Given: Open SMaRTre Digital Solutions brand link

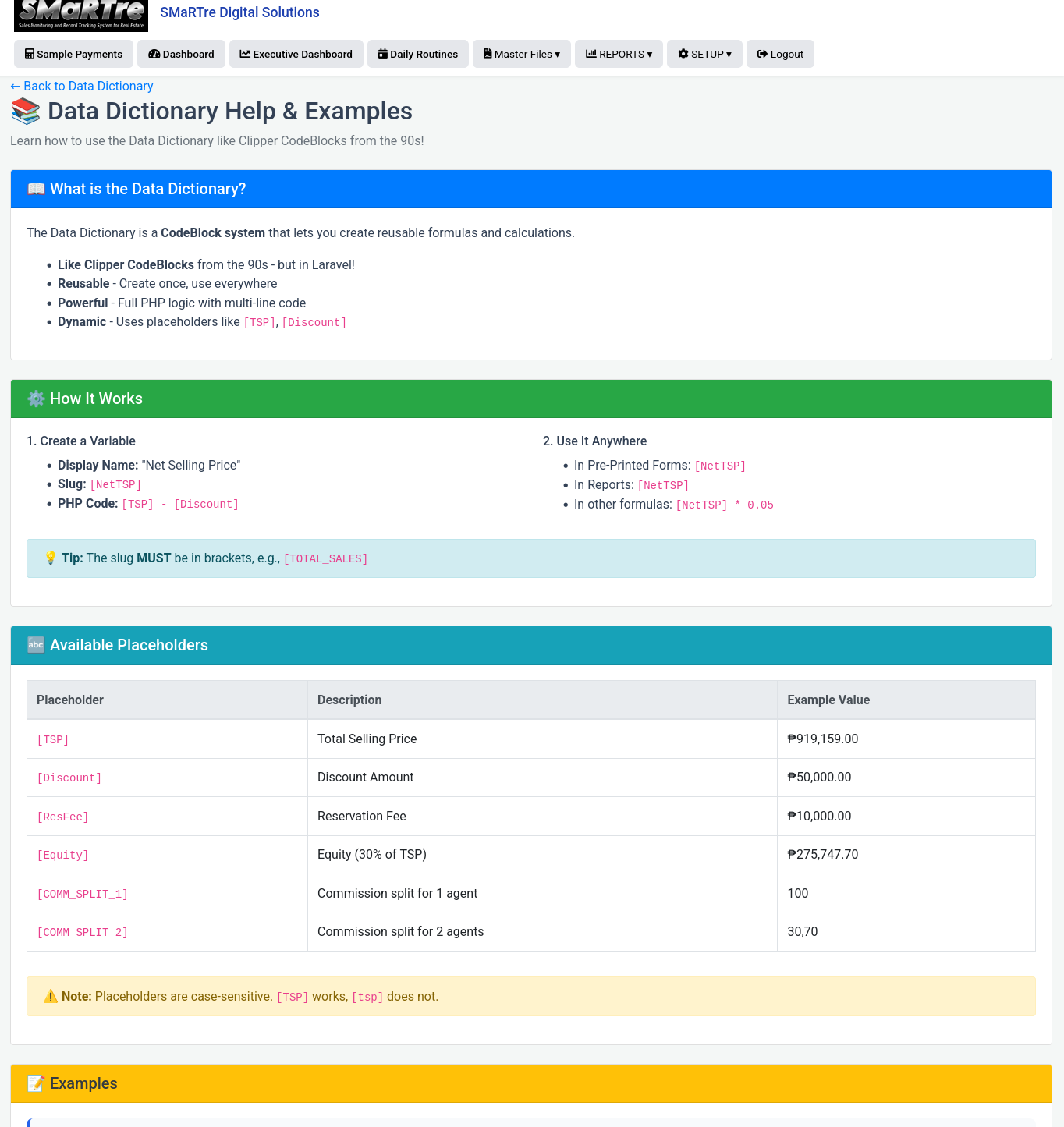Looking at the screenshot, I should 239,12.
